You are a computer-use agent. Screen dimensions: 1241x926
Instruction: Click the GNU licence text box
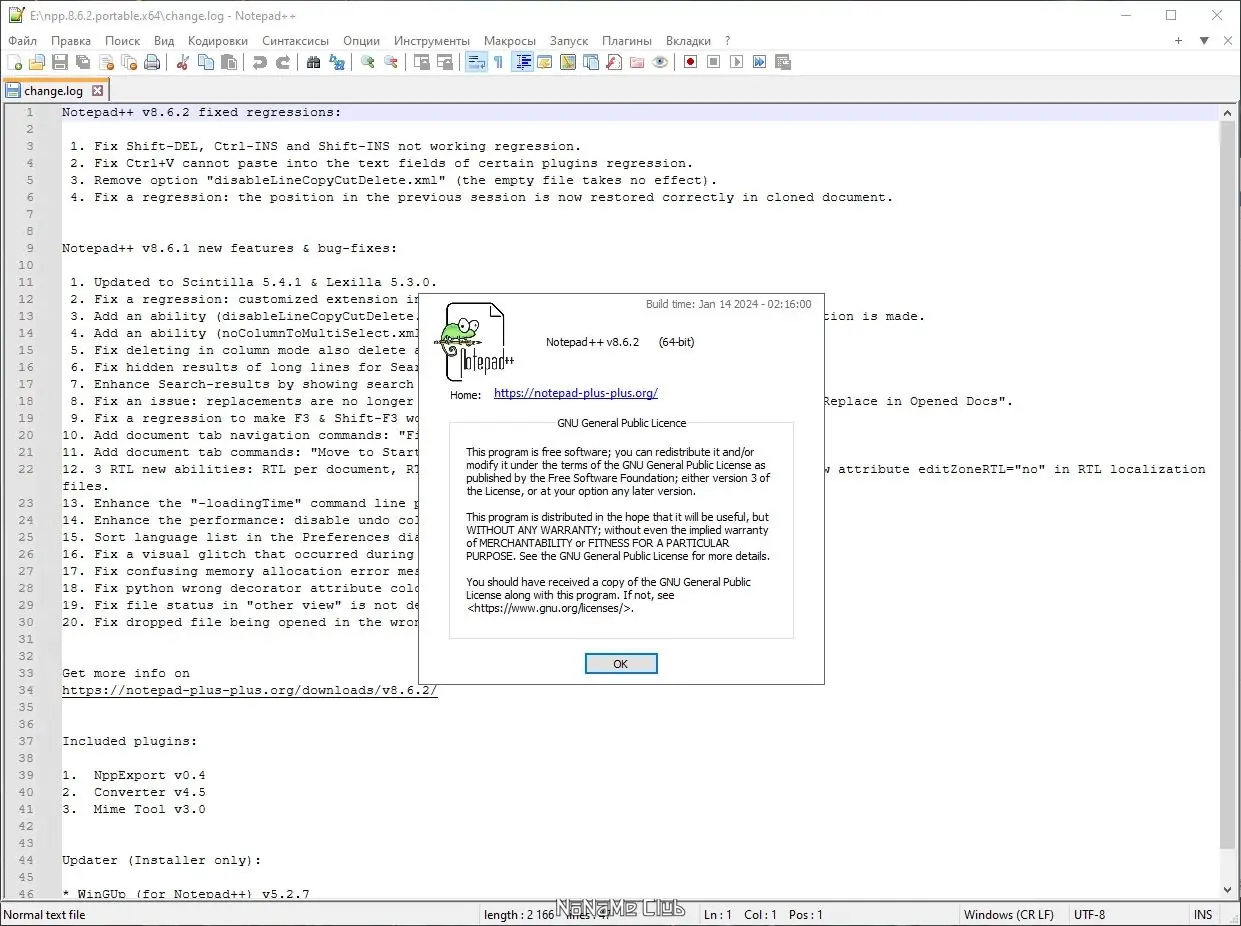621,530
